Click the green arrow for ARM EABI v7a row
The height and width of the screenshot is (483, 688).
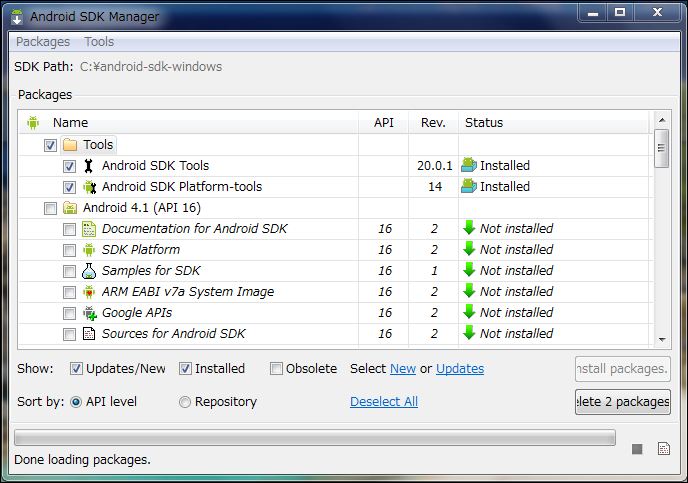469,291
